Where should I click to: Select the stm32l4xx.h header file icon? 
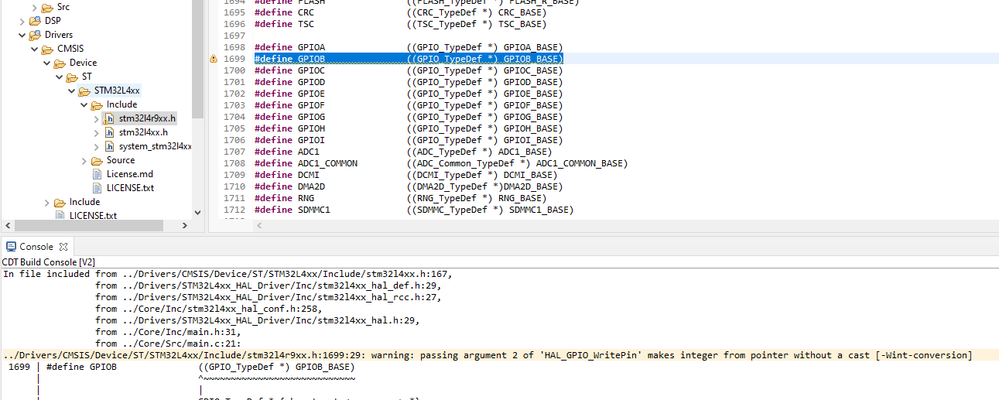[x=109, y=132]
